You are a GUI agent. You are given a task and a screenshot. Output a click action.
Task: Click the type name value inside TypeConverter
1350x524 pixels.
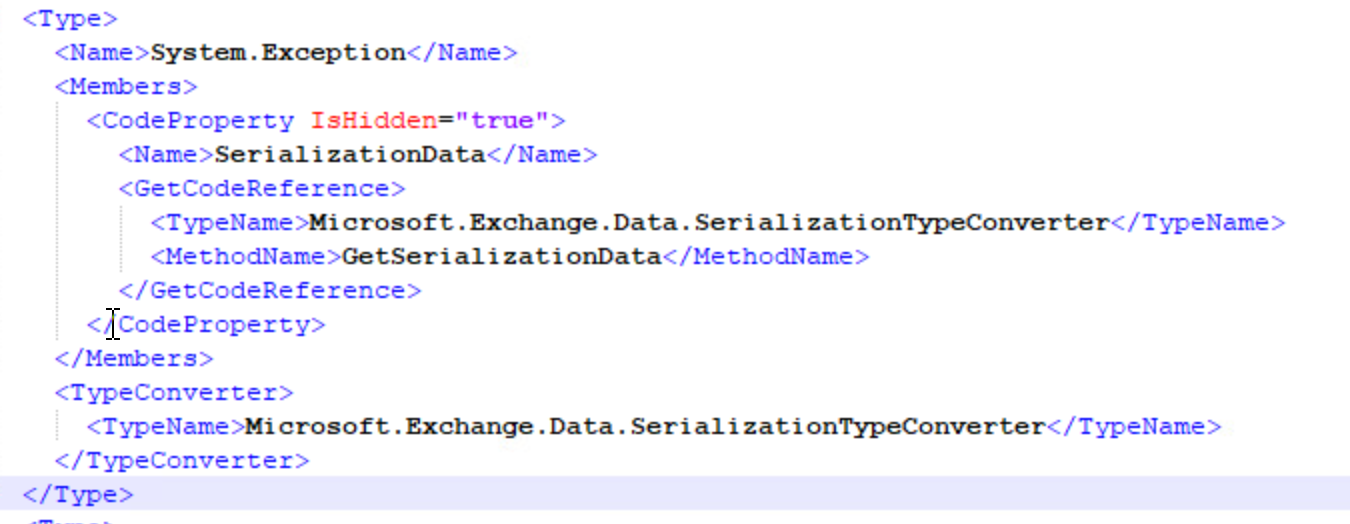645,427
